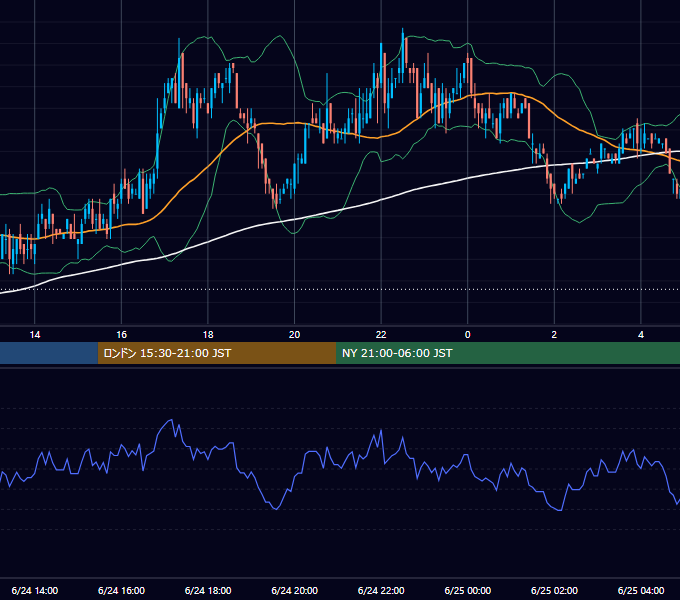680x600 pixels.
Task: Select hour label 18 on price chart axis
Action: pyautogui.click(x=208, y=335)
